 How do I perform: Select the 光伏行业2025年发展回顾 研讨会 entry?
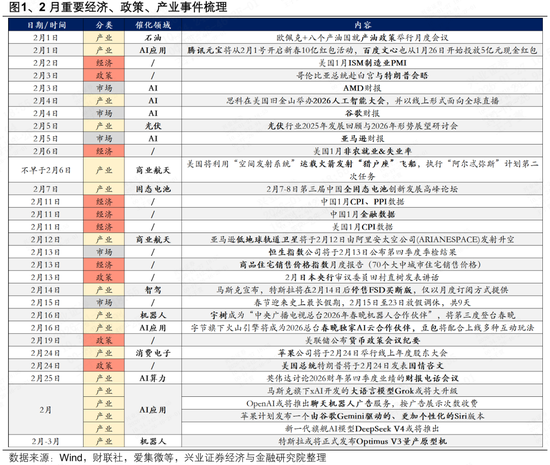pyautogui.click(x=362, y=126)
